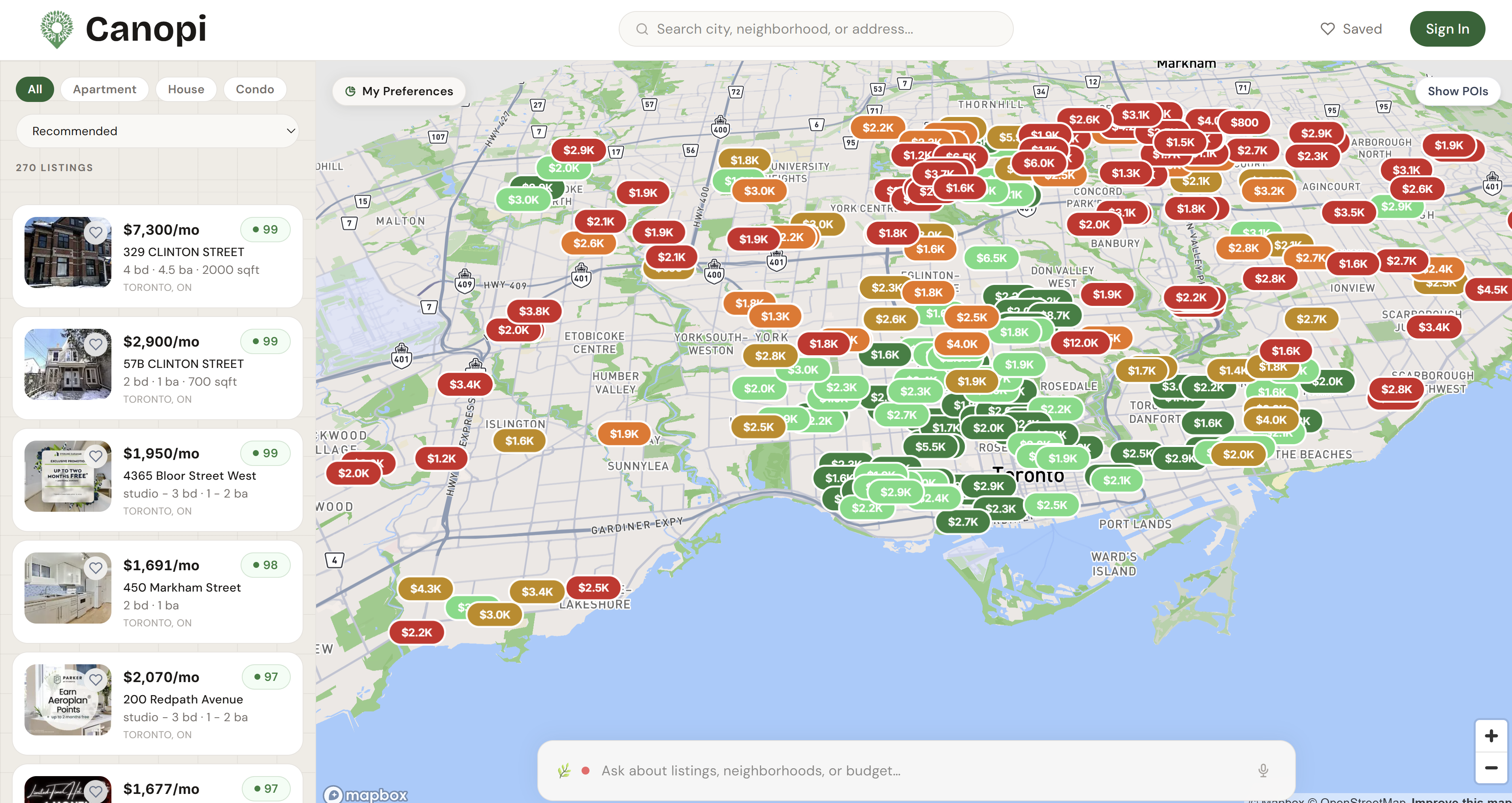This screenshot has height=803, width=1512.
Task: Click the heart icon beside Saved
Action: (1327, 29)
